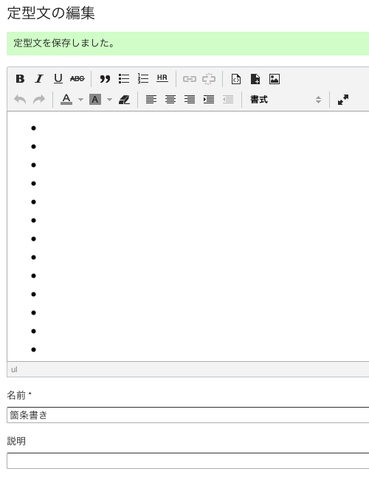This screenshot has width=369, height=480.
Task: Click the insert link icon
Action: point(189,79)
